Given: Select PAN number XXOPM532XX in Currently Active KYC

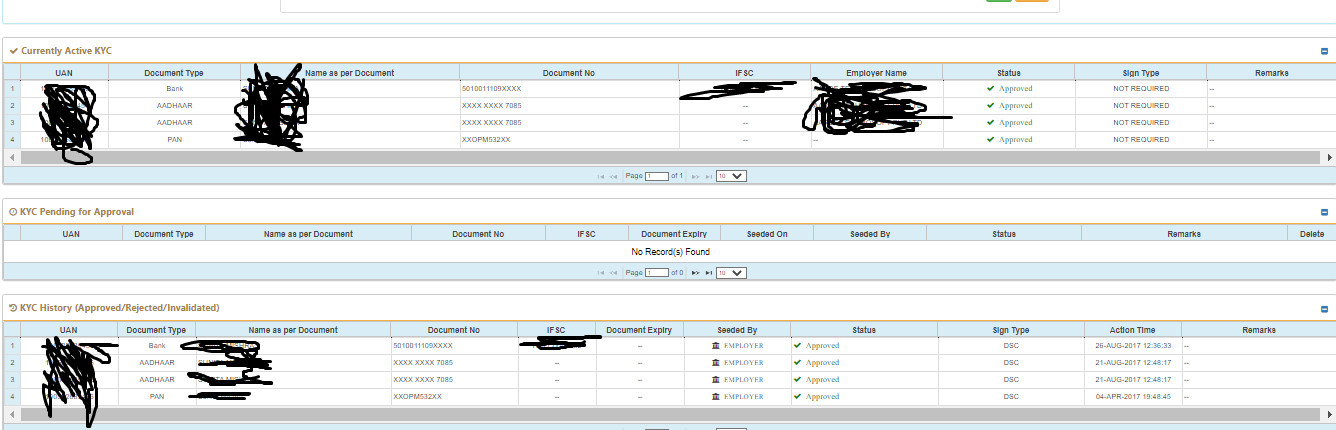Looking at the screenshot, I should (486, 140).
